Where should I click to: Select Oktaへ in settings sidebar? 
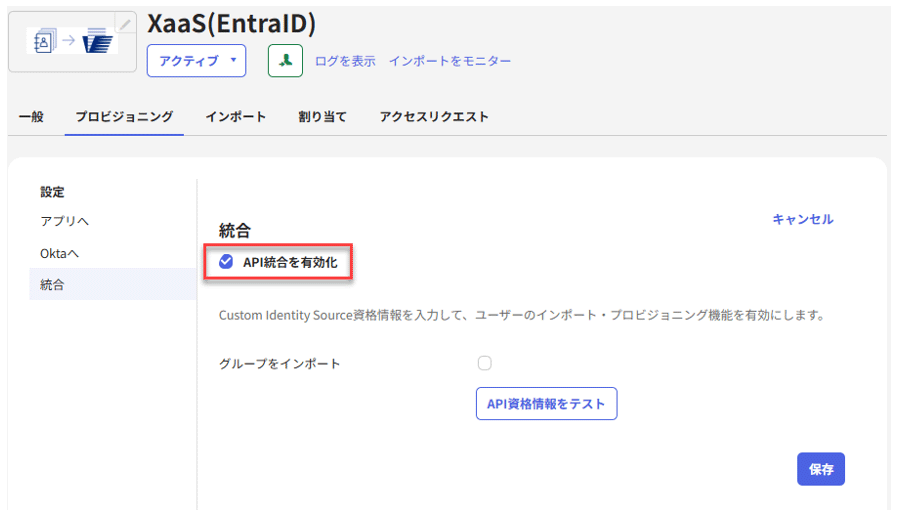pyautogui.click(x=60, y=253)
